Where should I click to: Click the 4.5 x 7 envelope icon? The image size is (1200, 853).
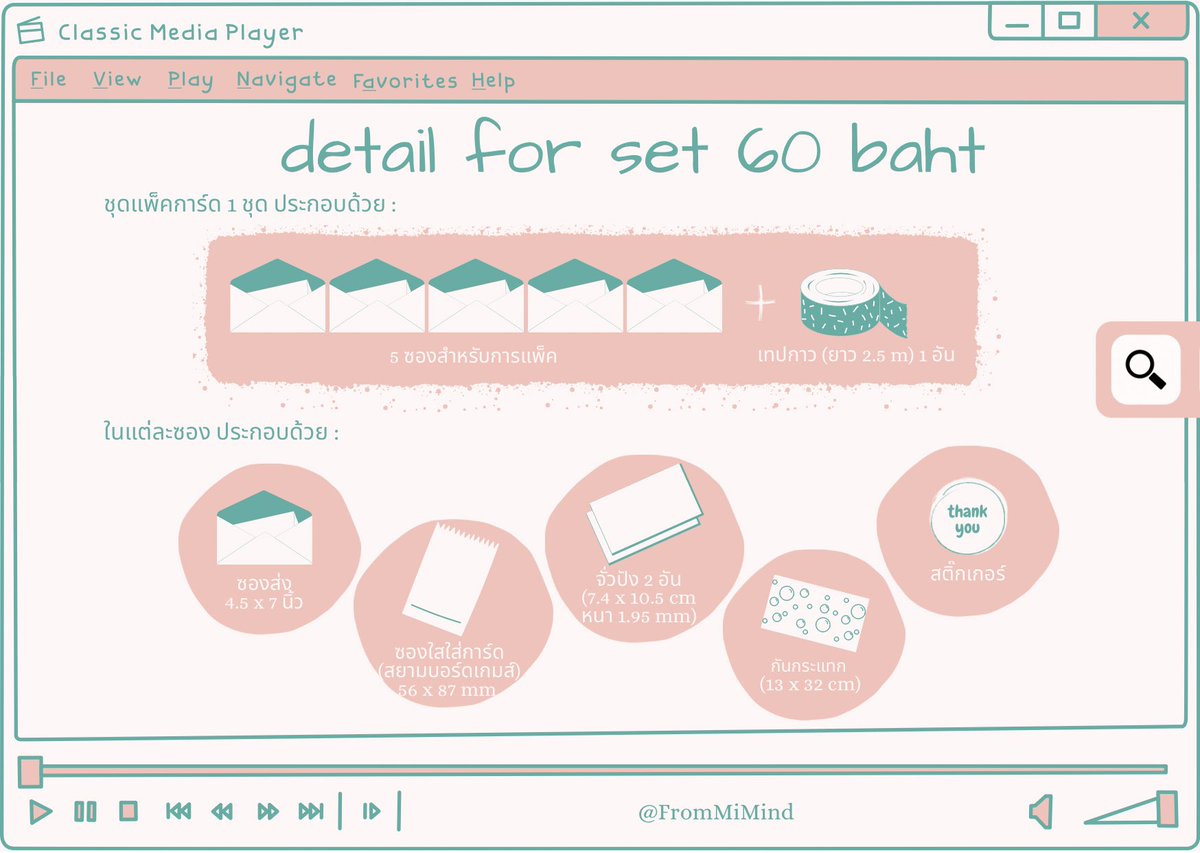point(265,528)
